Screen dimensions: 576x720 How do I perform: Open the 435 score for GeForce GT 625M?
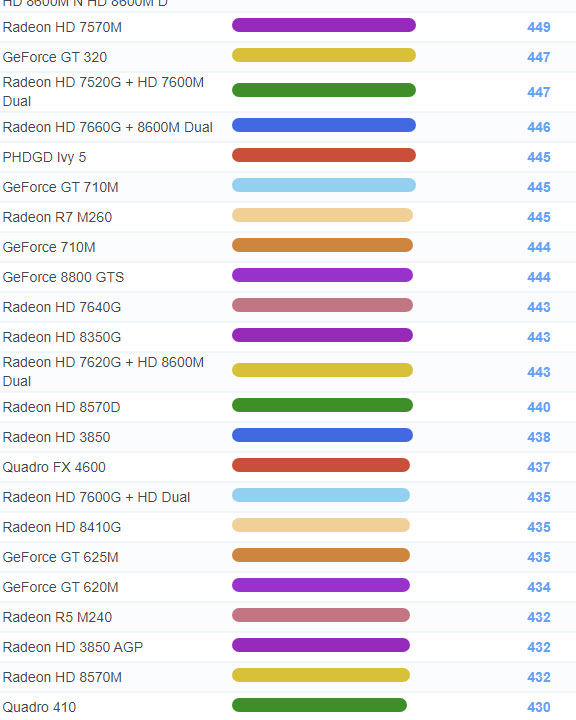coord(539,557)
